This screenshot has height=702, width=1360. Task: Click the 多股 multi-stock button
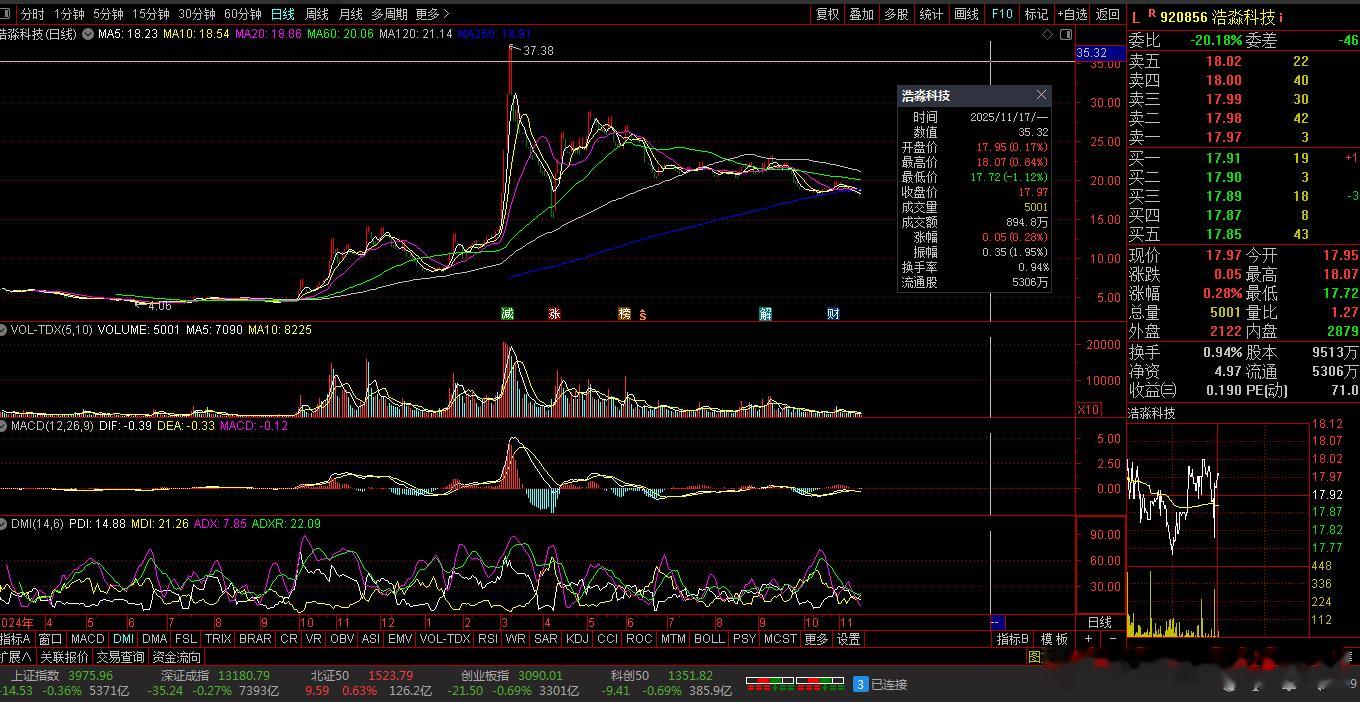click(896, 14)
